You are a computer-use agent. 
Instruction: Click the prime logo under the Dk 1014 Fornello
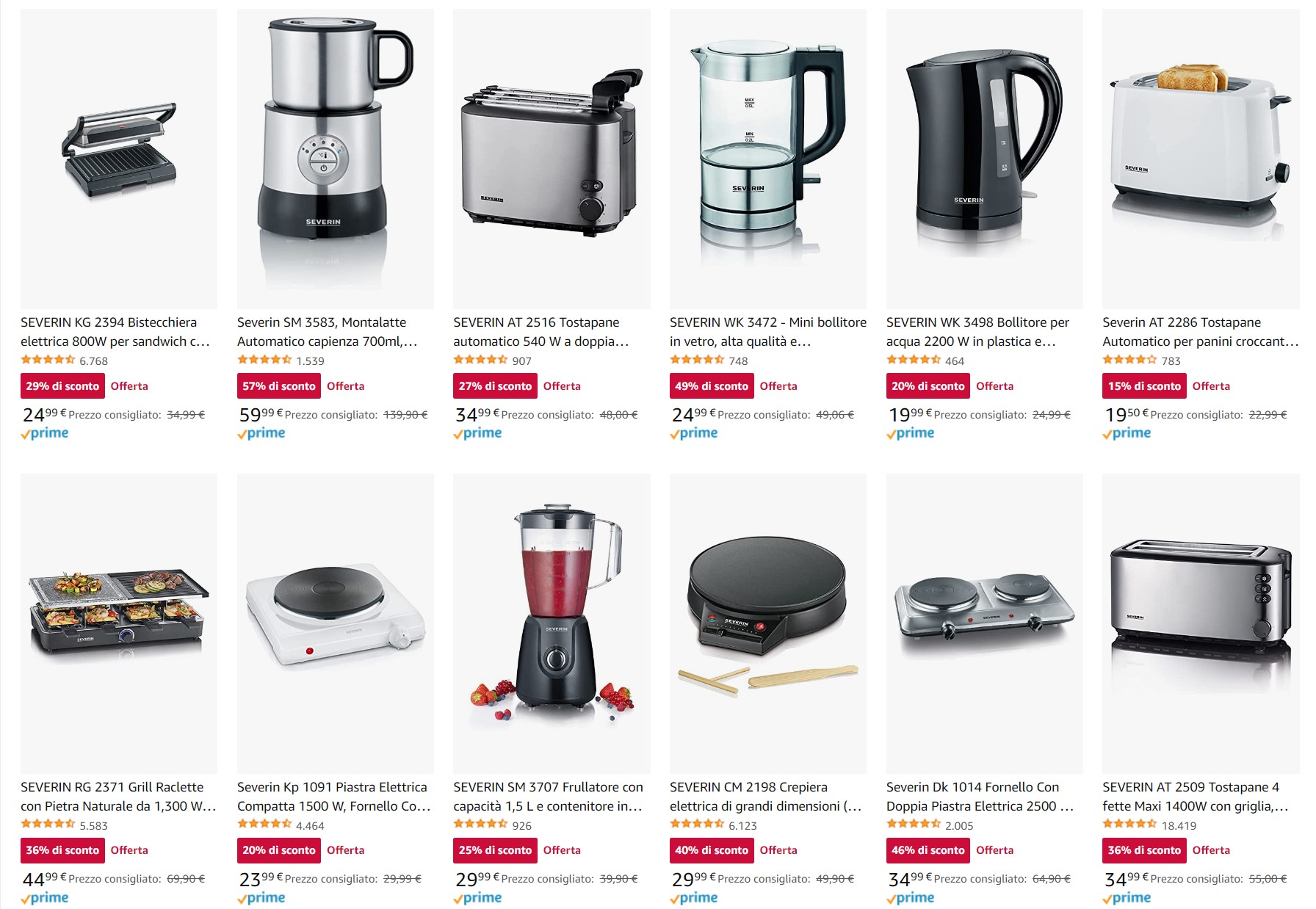click(911, 898)
